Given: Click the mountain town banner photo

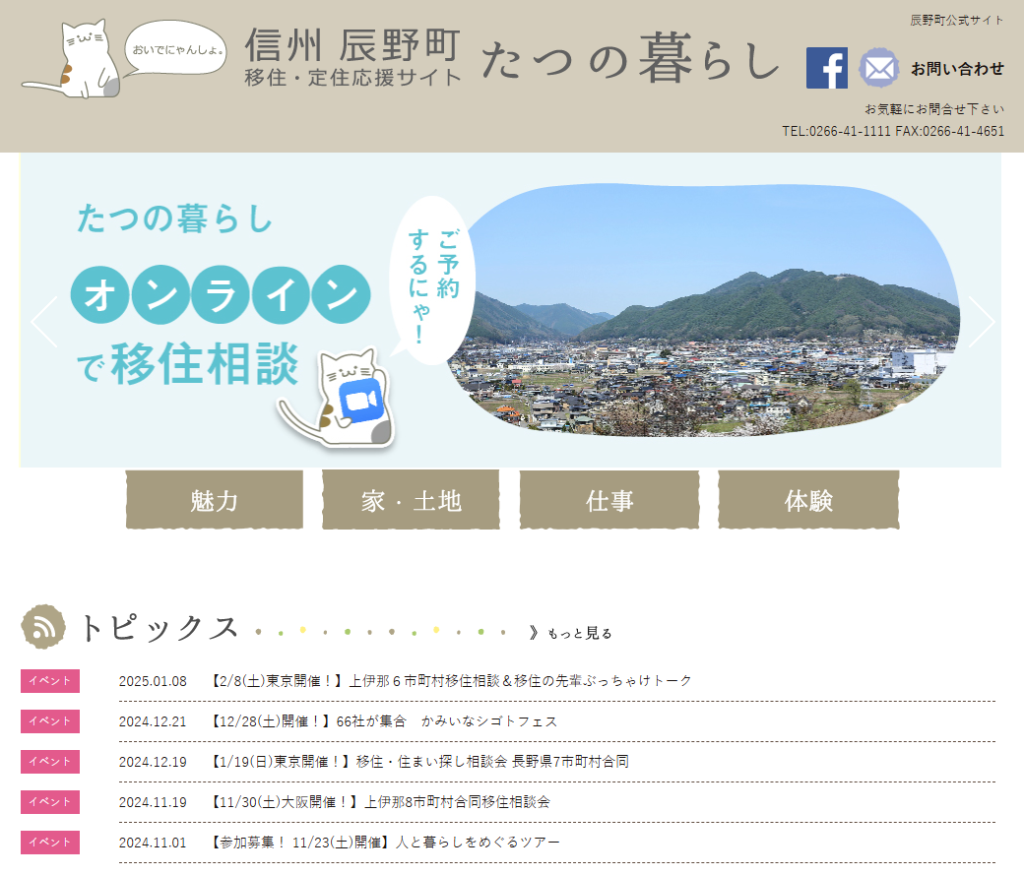Looking at the screenshot, I should [720, 320].
